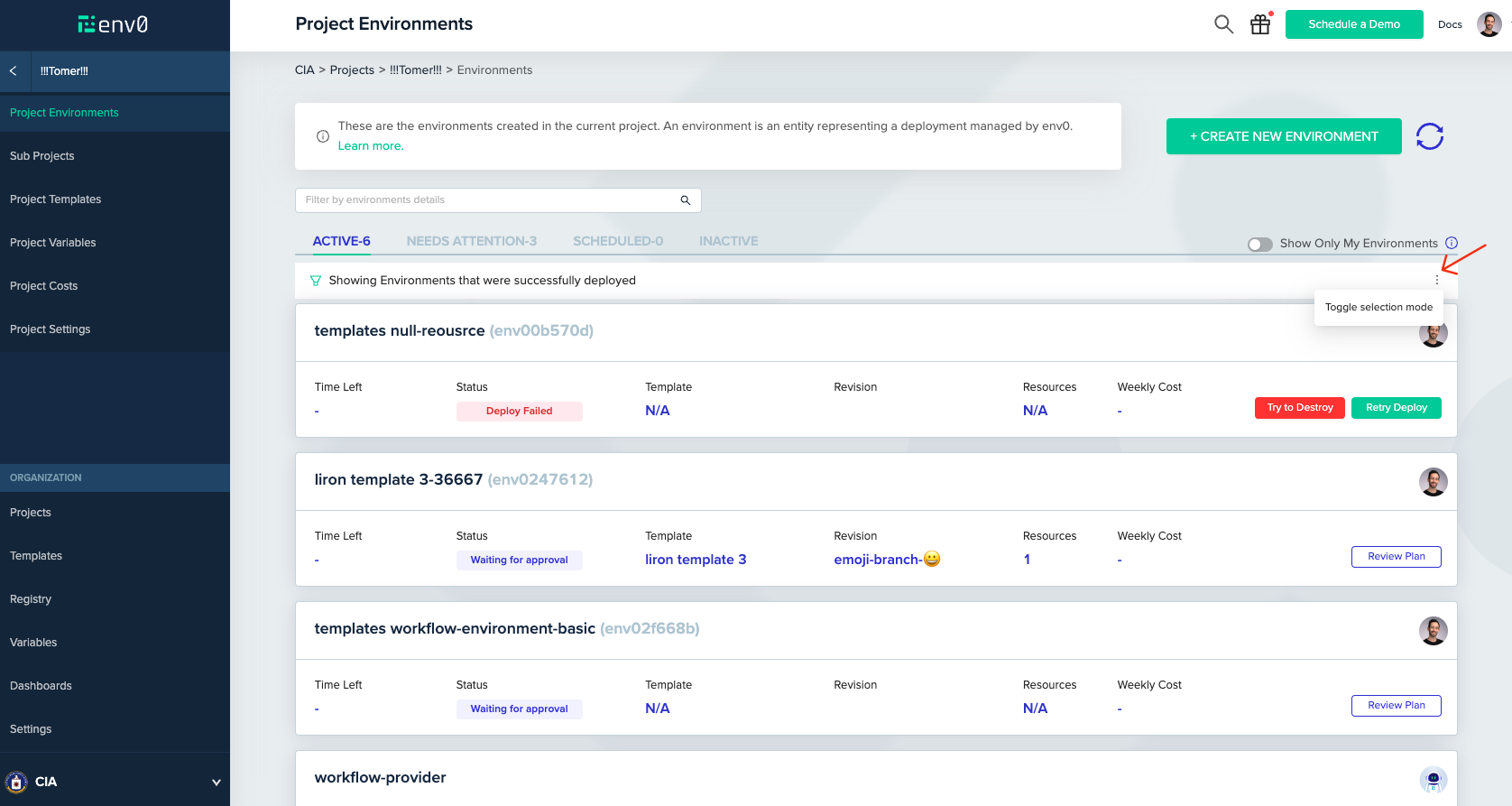Open the Learn more link
The height and width of the screenshot is (806, 1512).
click(x=370, y=146)
